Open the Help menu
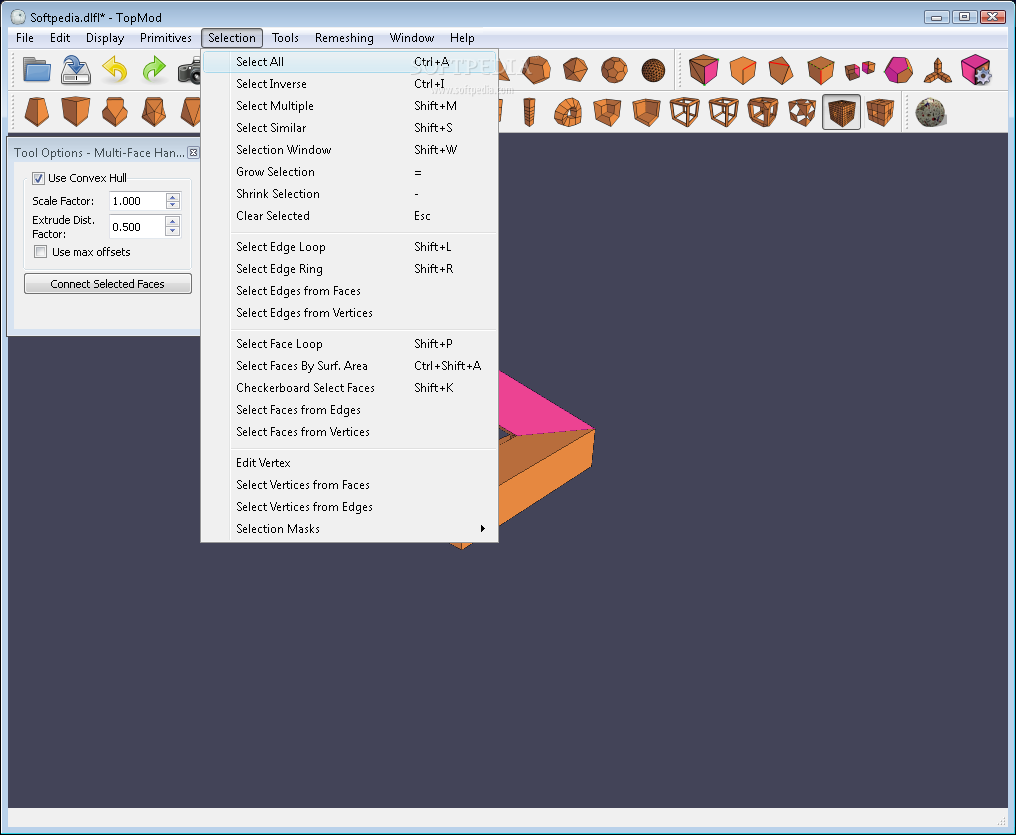The width and height of the screenshot is (1016, 835). click(x=462, y=38)
